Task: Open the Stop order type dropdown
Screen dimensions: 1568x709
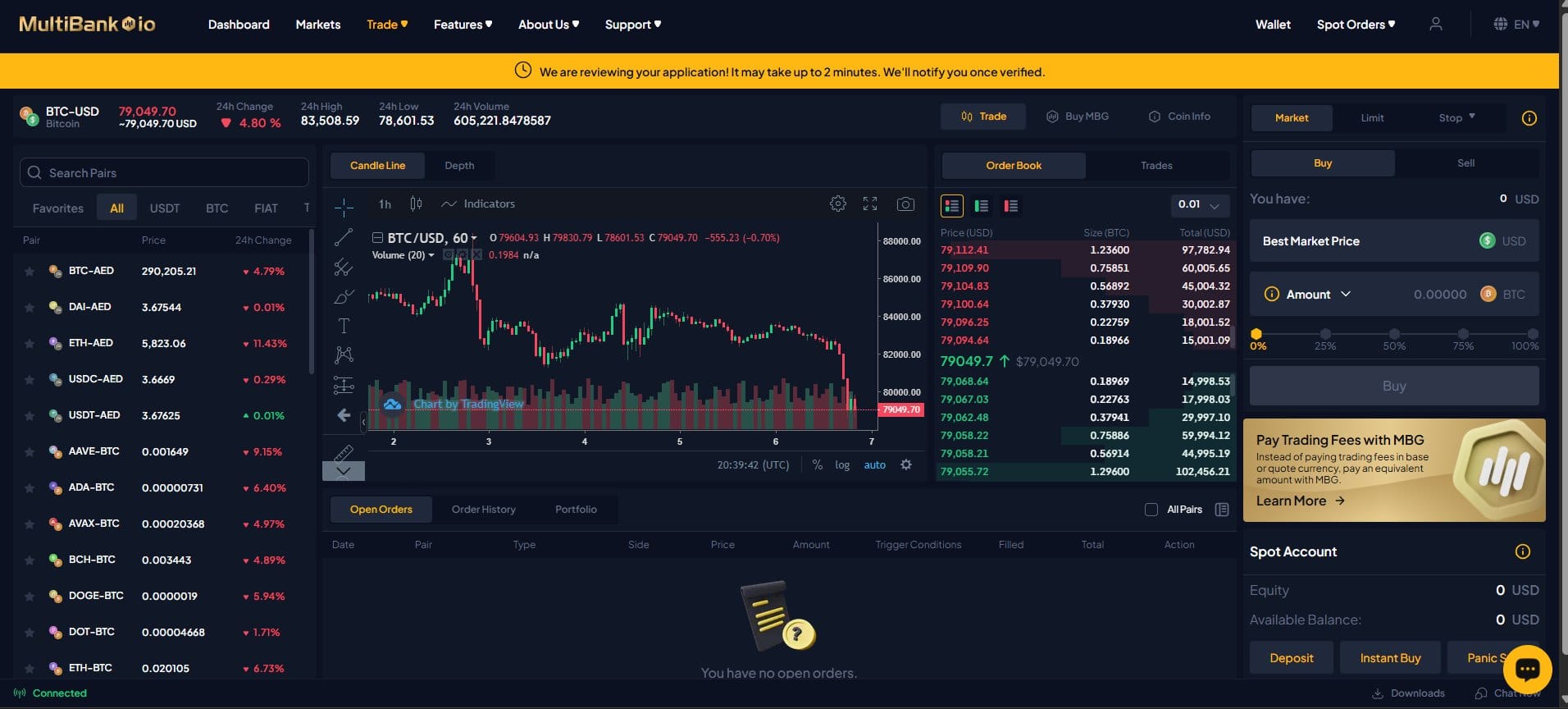Action: coord(1457,118)
